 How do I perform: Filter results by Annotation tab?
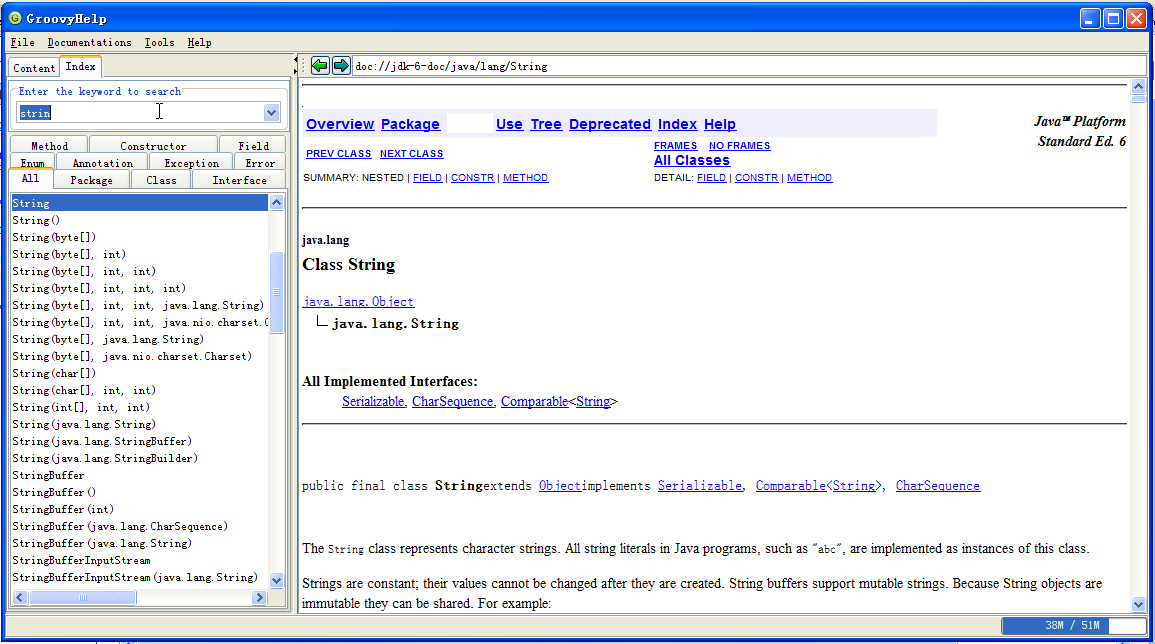(102, 163)
